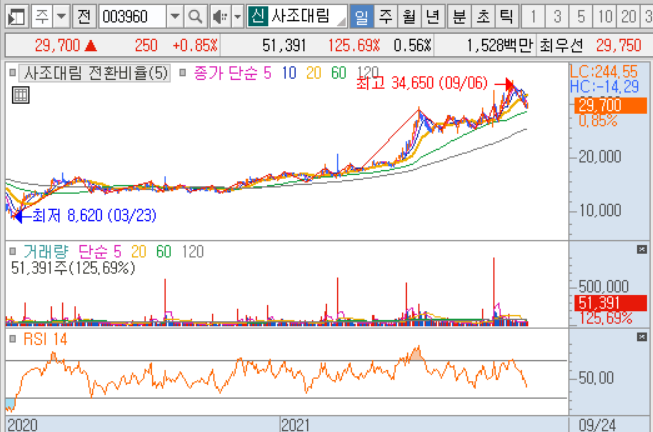The image size is (653, 432).
Task: Click the volume value 51,391 in quote bar
Action: click(284, 45)
